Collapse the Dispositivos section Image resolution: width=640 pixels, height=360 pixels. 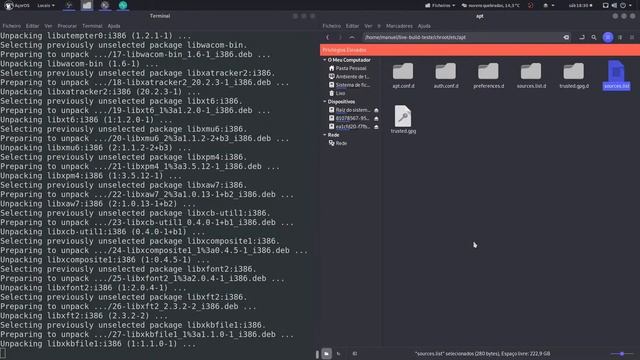tap(325, 102)
